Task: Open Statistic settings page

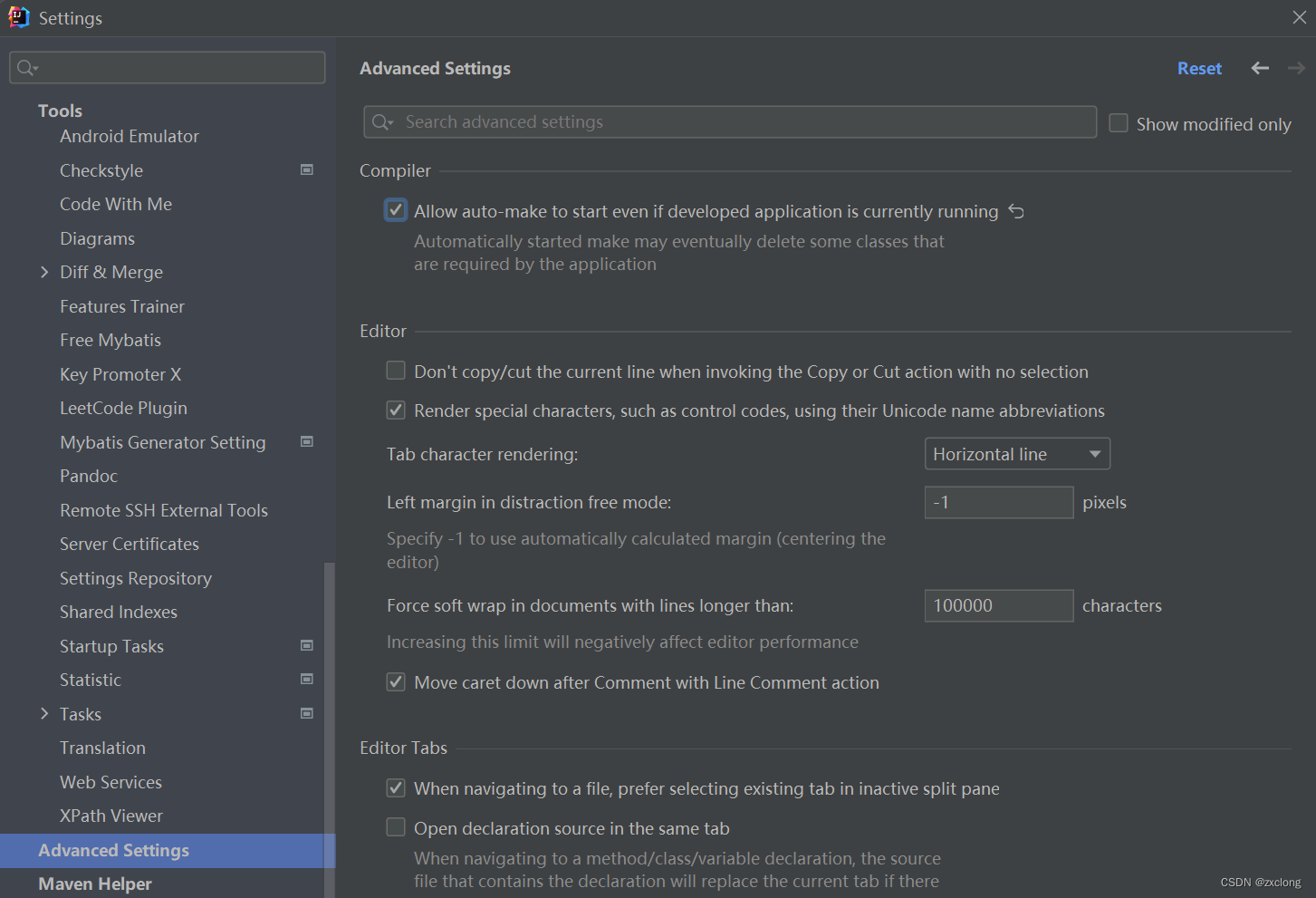Action: [x=91, y=680]
